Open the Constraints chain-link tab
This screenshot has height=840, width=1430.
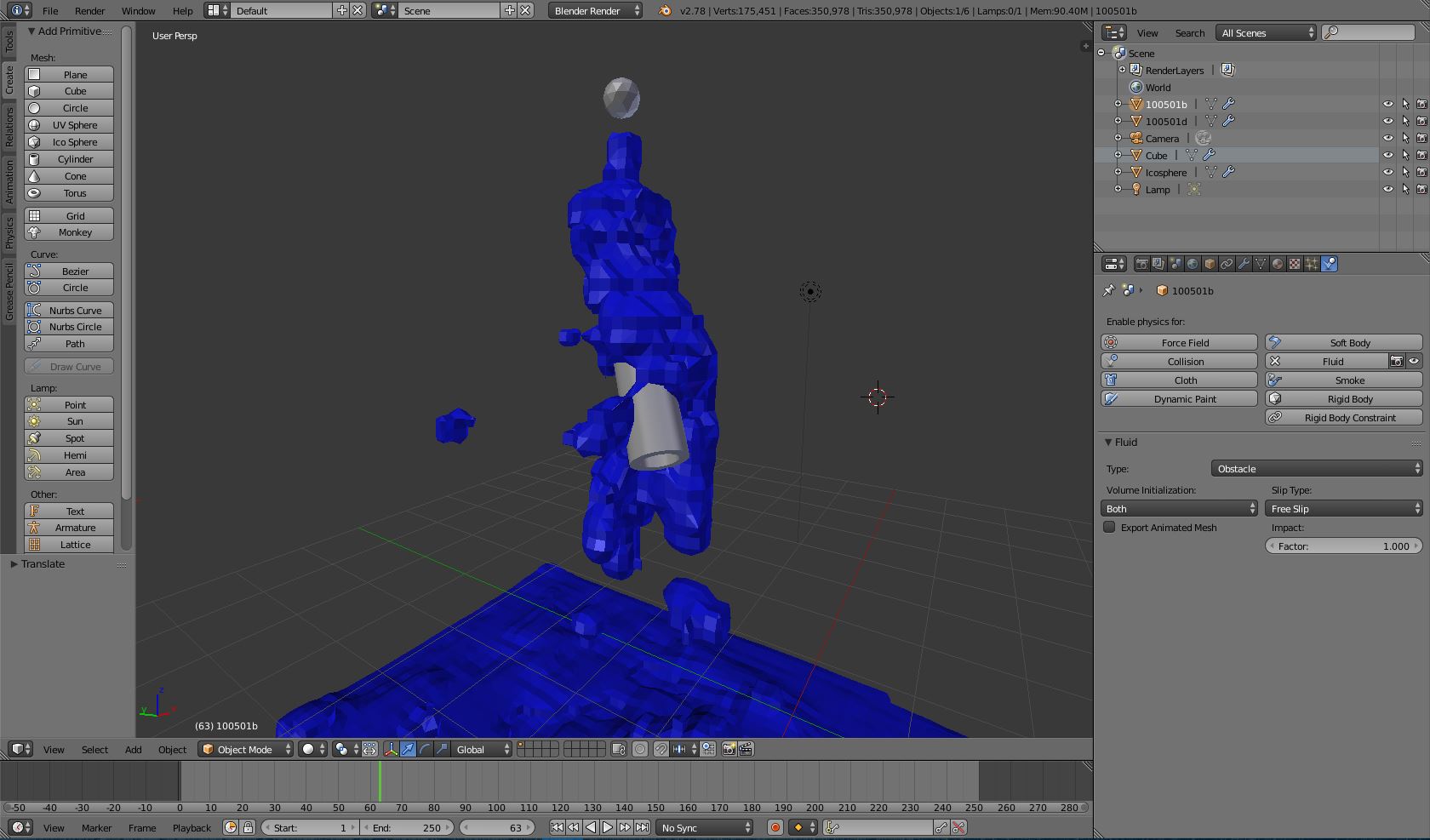click(x=1227, y=264)
